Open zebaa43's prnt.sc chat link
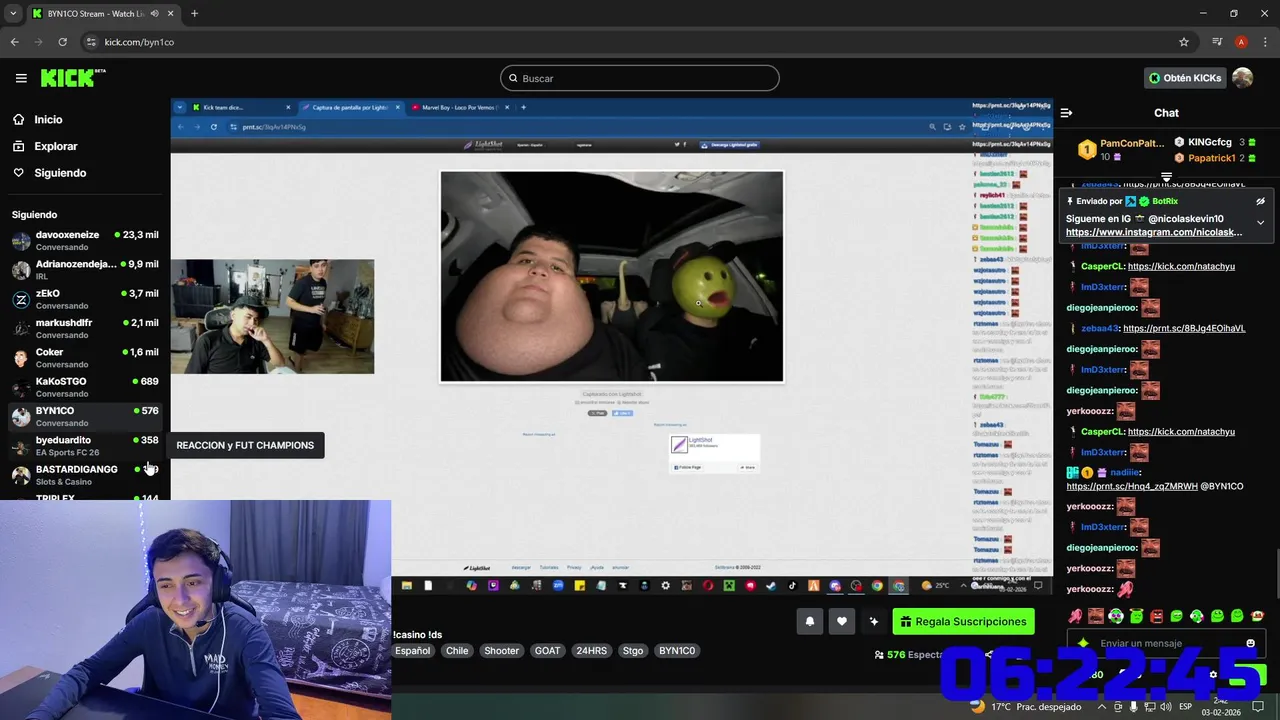 1184,328
